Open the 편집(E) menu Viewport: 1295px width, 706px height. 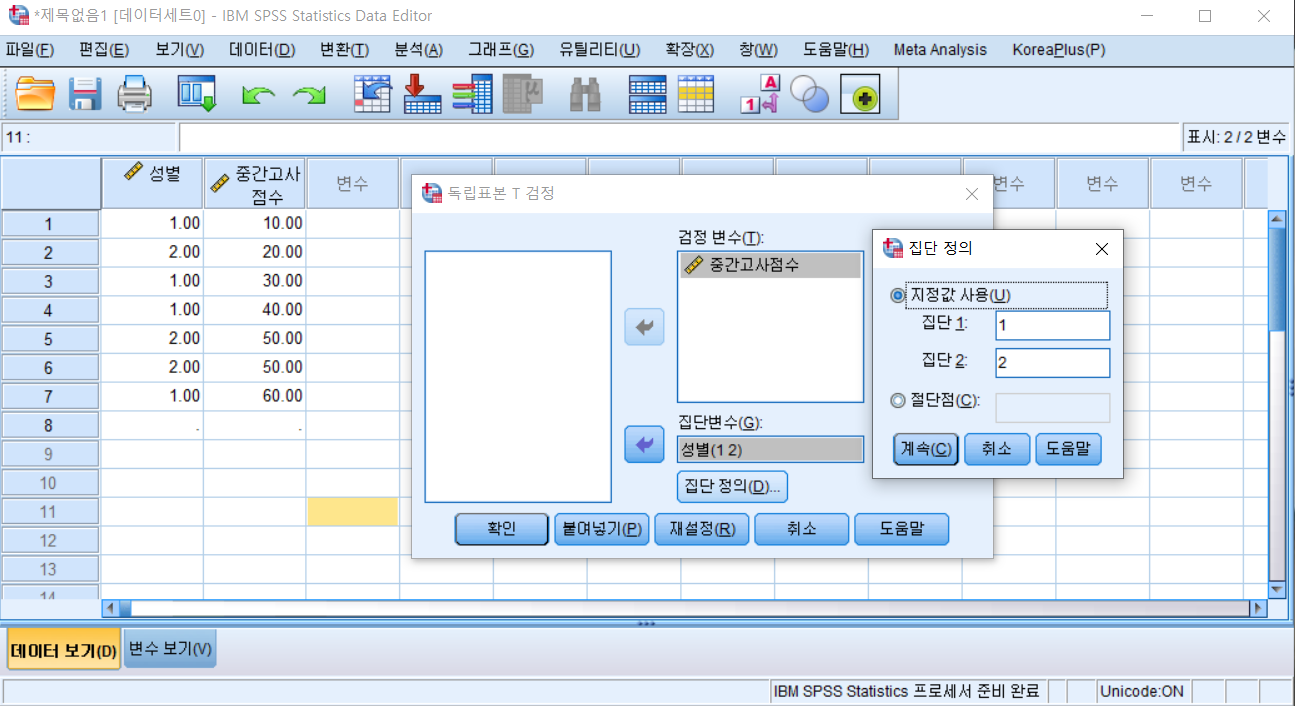103,50
